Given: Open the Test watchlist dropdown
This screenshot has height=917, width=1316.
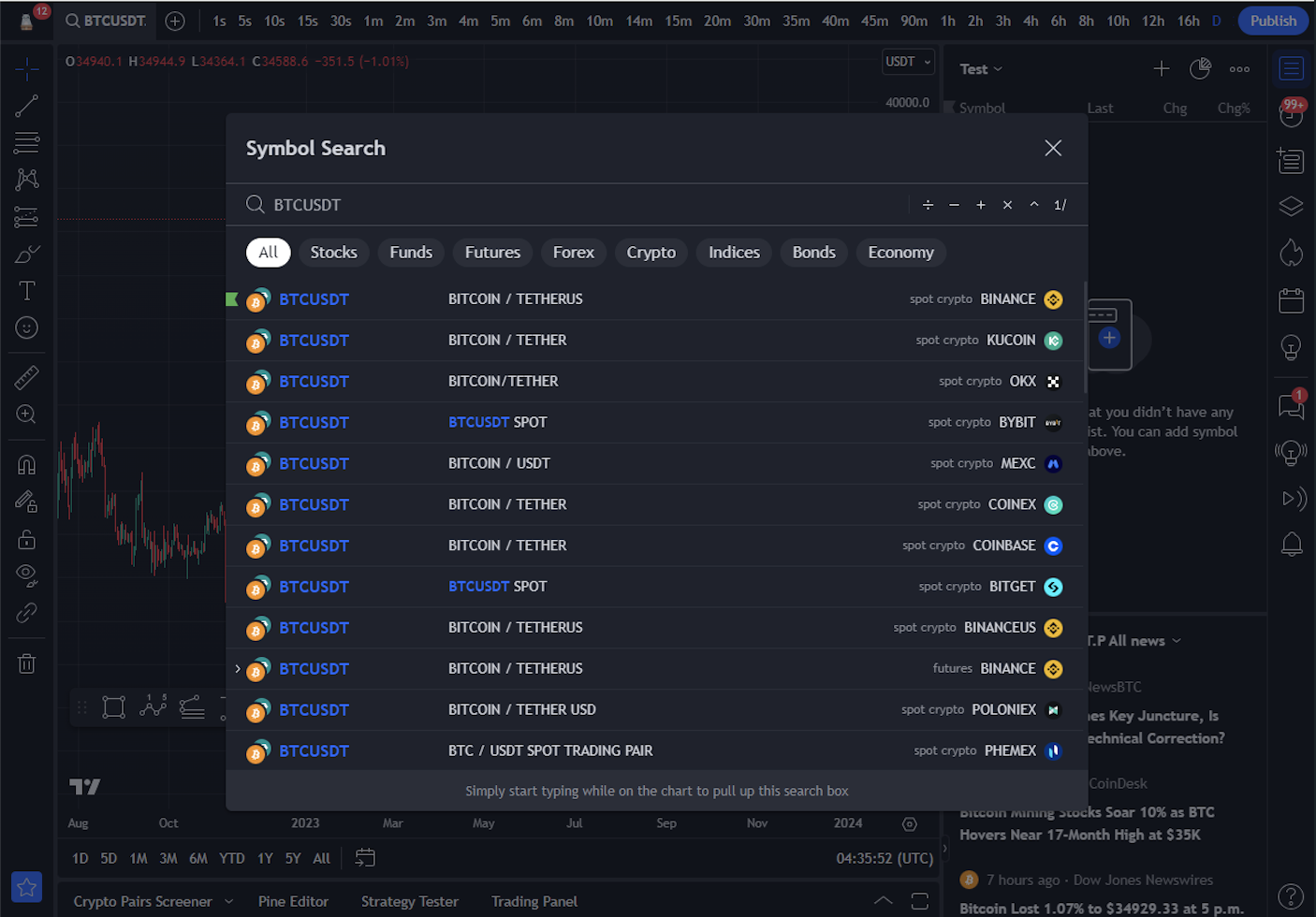Looking at the screenshot, I should coord(981,69).
